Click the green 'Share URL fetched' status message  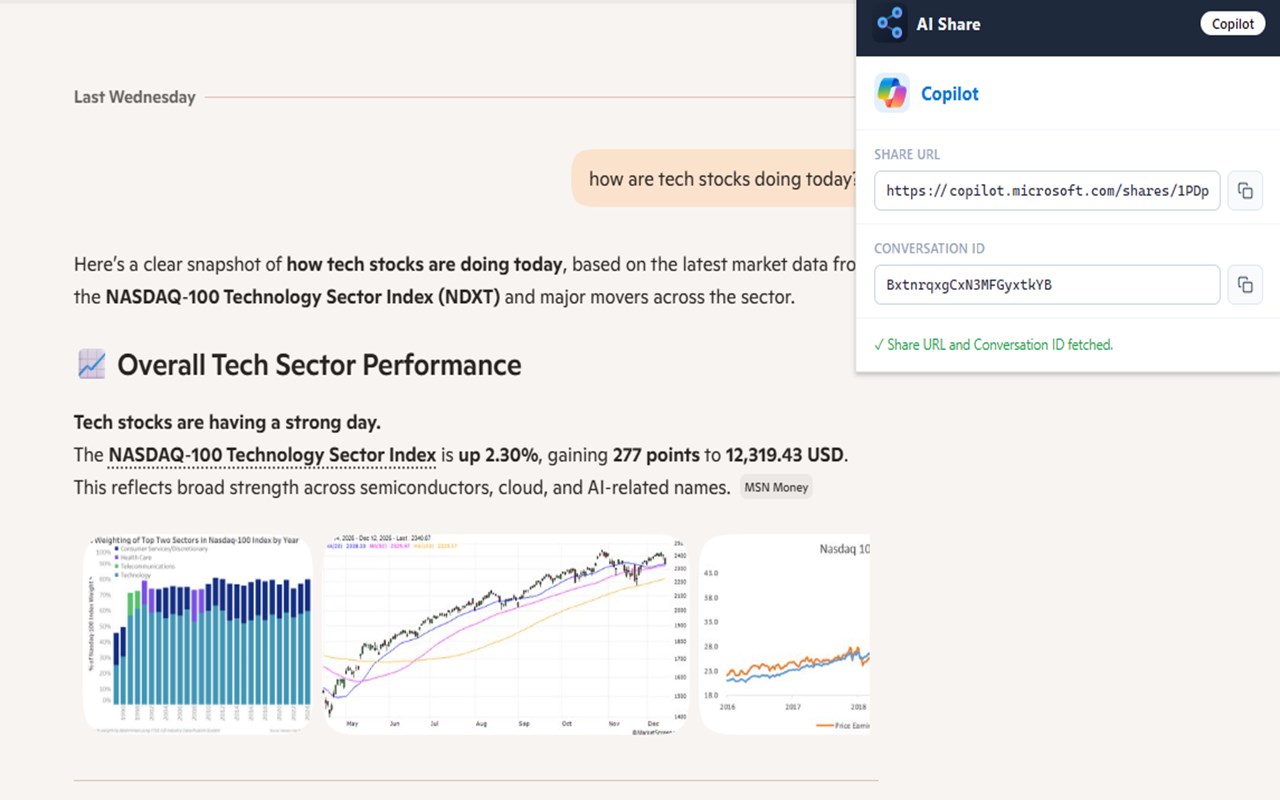(993, 345)
